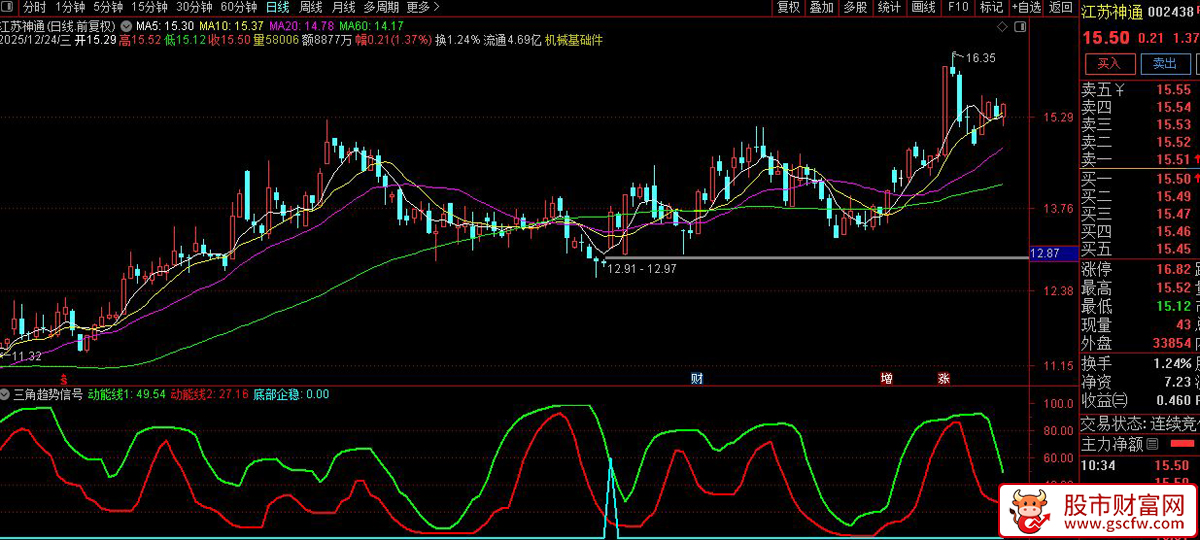Image resolution: width=1200 pixels, height=540 pixels.
Task: Click the list icon next to 主力净额
Action: (x=1152, y=444)
